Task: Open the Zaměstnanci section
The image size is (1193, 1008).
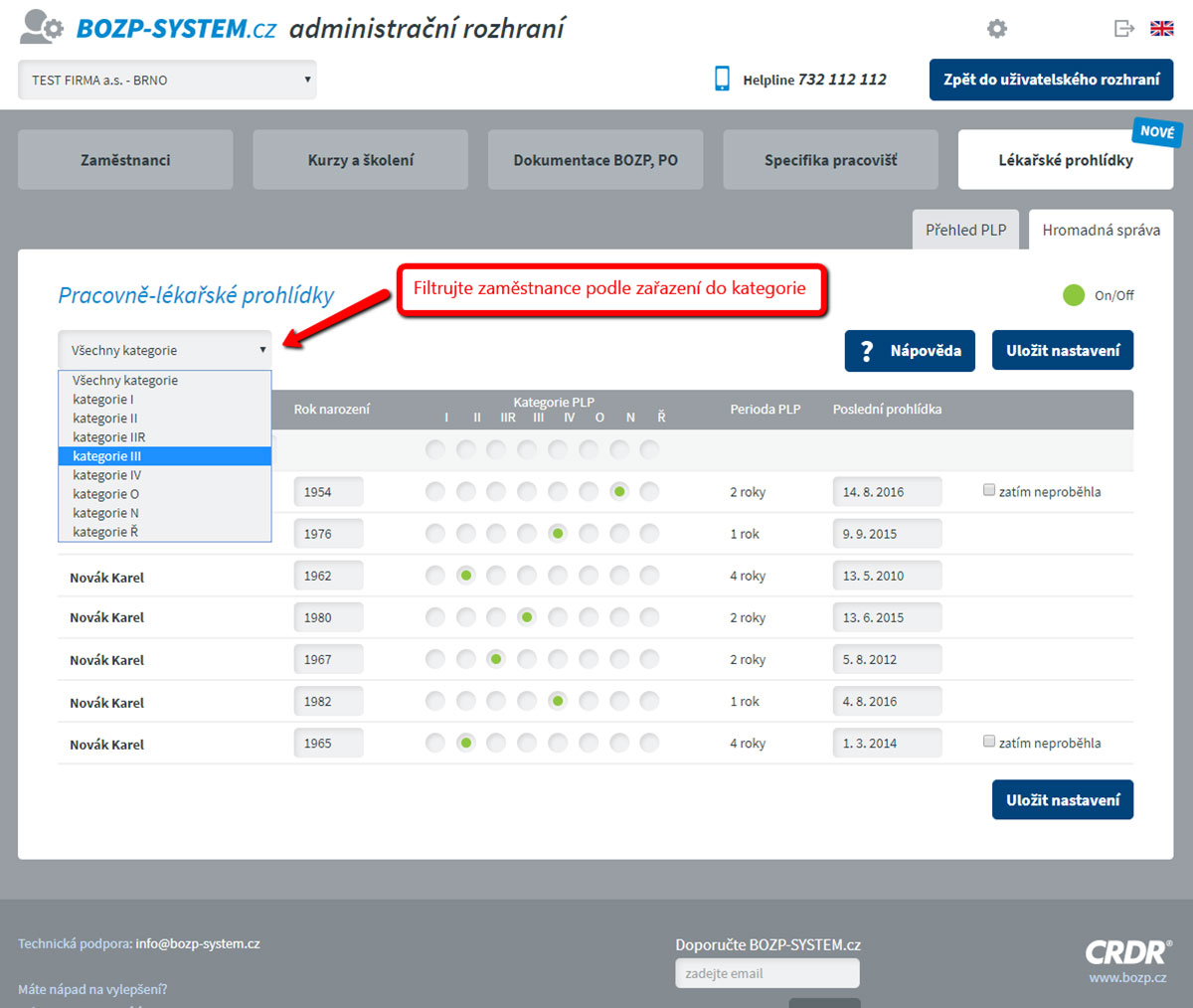Action: [125, 160]
